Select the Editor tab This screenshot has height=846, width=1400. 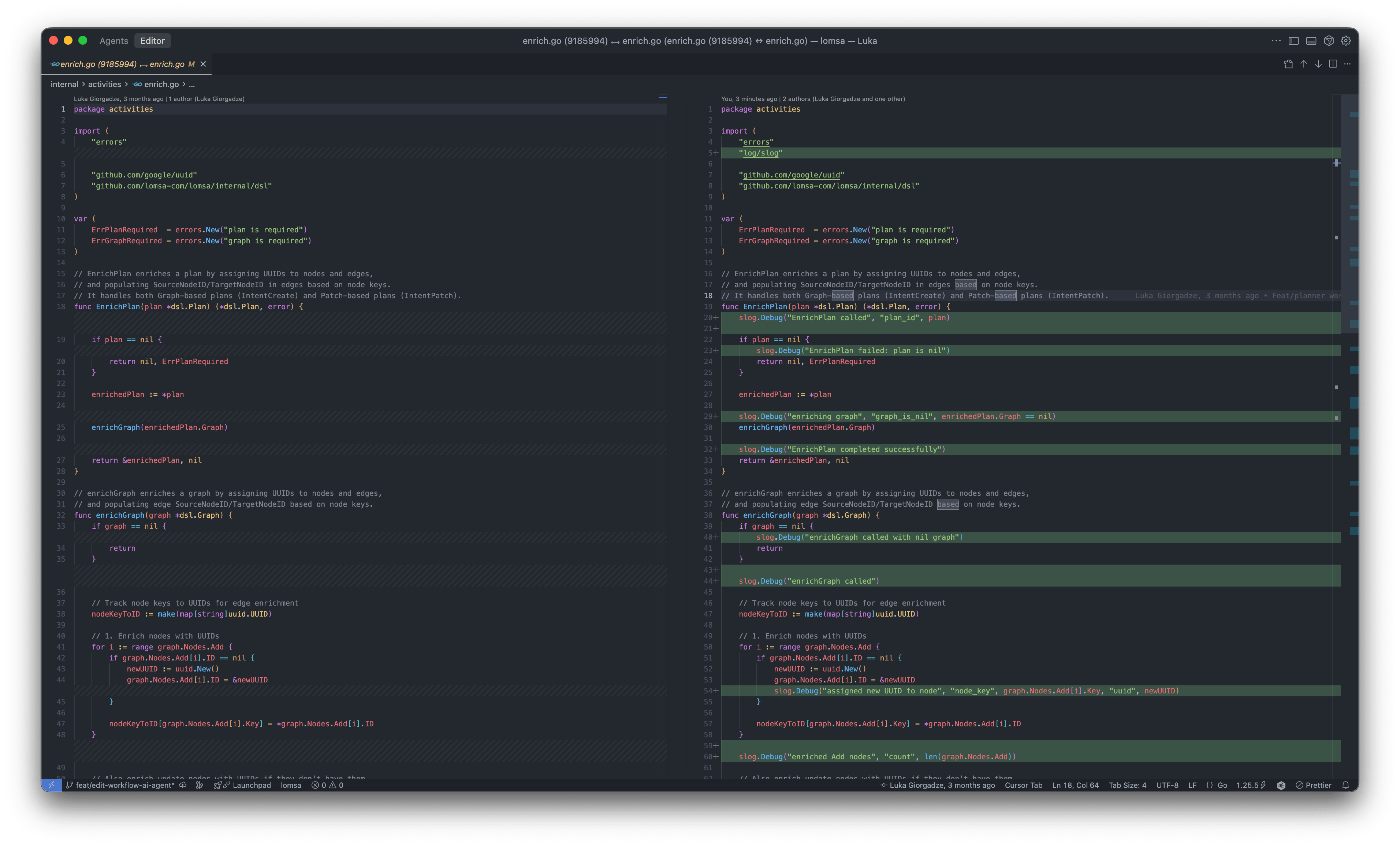[152, 41]
